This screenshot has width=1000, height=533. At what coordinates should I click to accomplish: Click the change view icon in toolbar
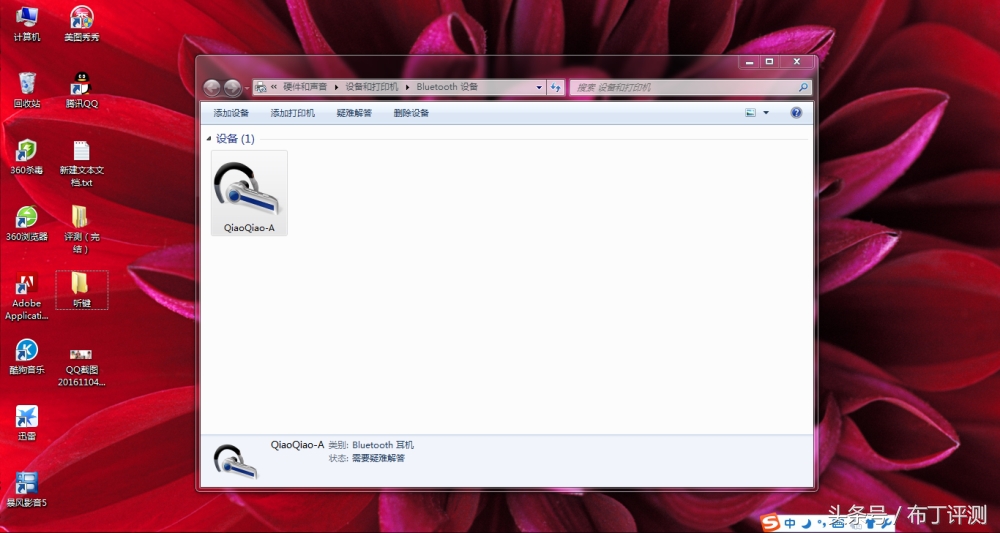[751, 113]
